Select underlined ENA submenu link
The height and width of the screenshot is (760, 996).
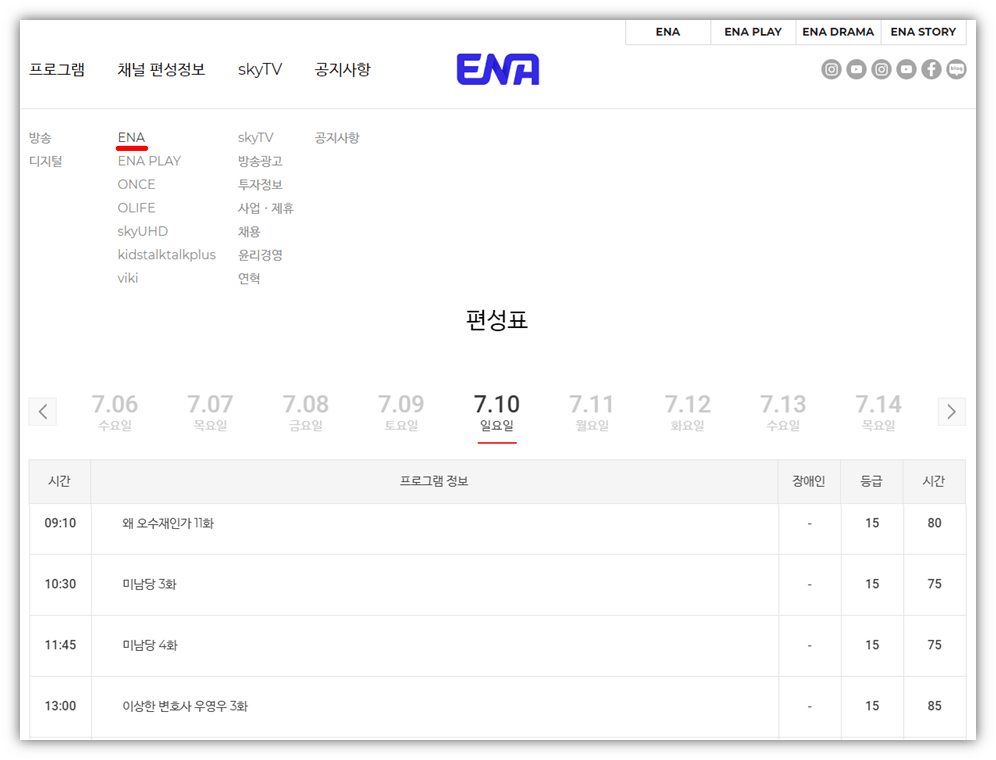[x=131, y=138]
